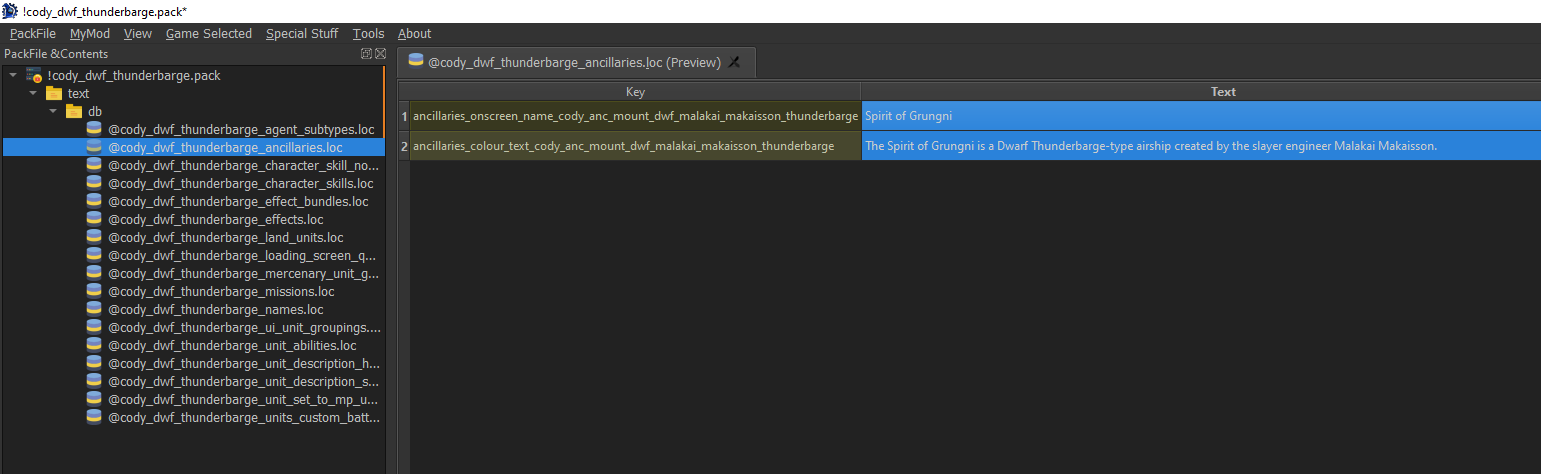The height and width of the screenshot is (474, 1541).
Task: Open the Tools menu
Action: click(368, 34)
